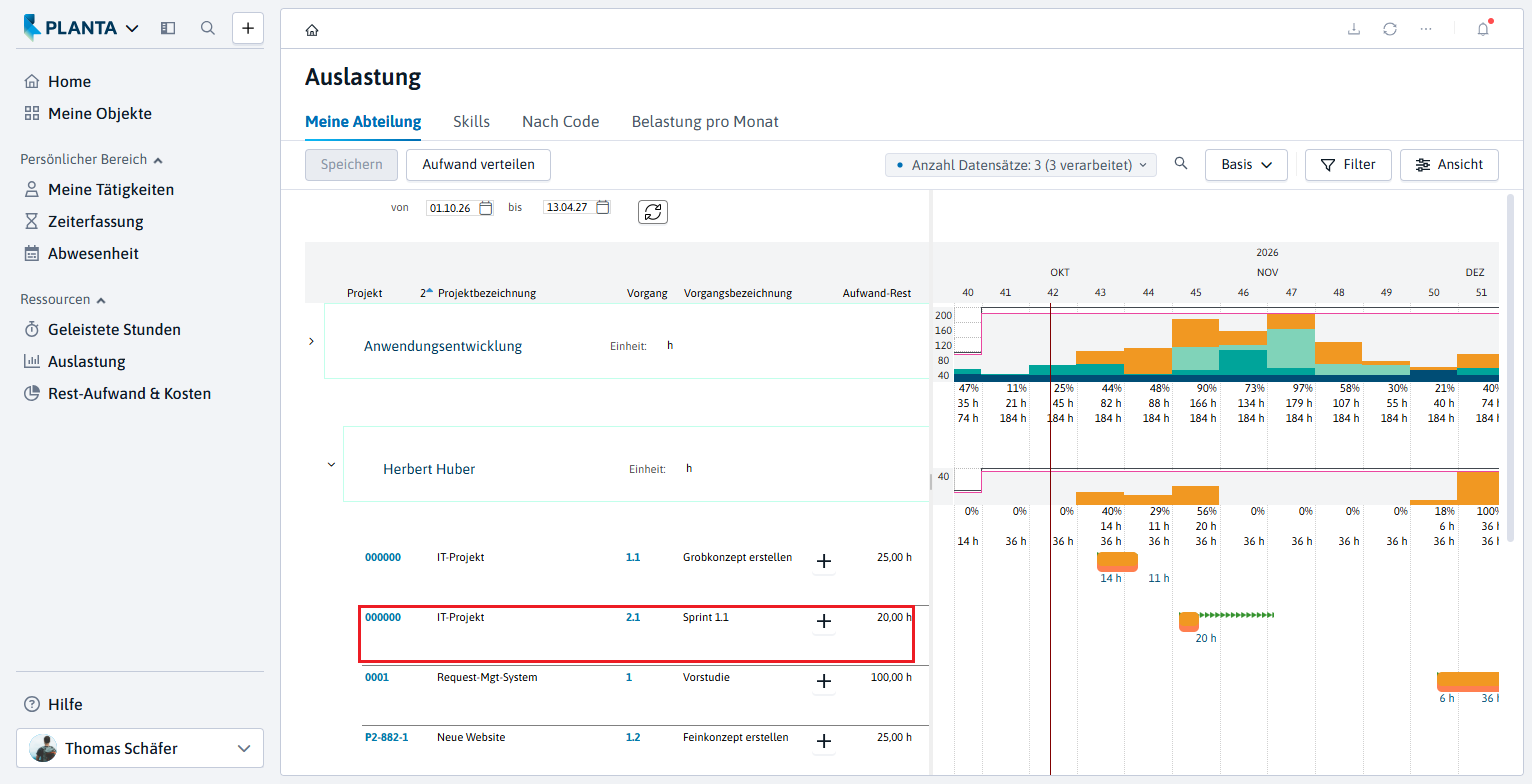Image resolution: width=1532 pixels, height=784 pixels.
Task: Open the Basis dropdown
Action: coord(1246,165)
